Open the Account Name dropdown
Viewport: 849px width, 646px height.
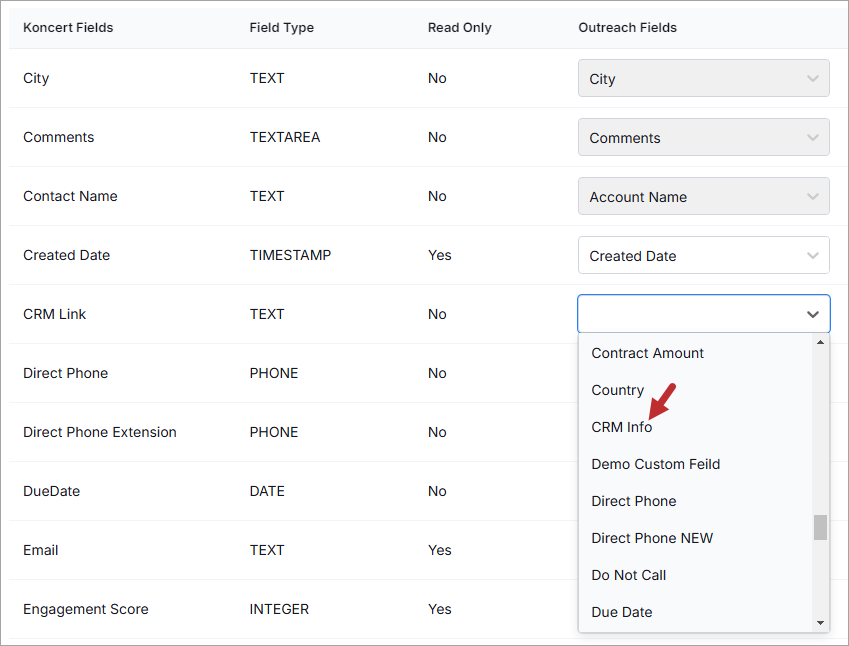click(x=703, y=197)
